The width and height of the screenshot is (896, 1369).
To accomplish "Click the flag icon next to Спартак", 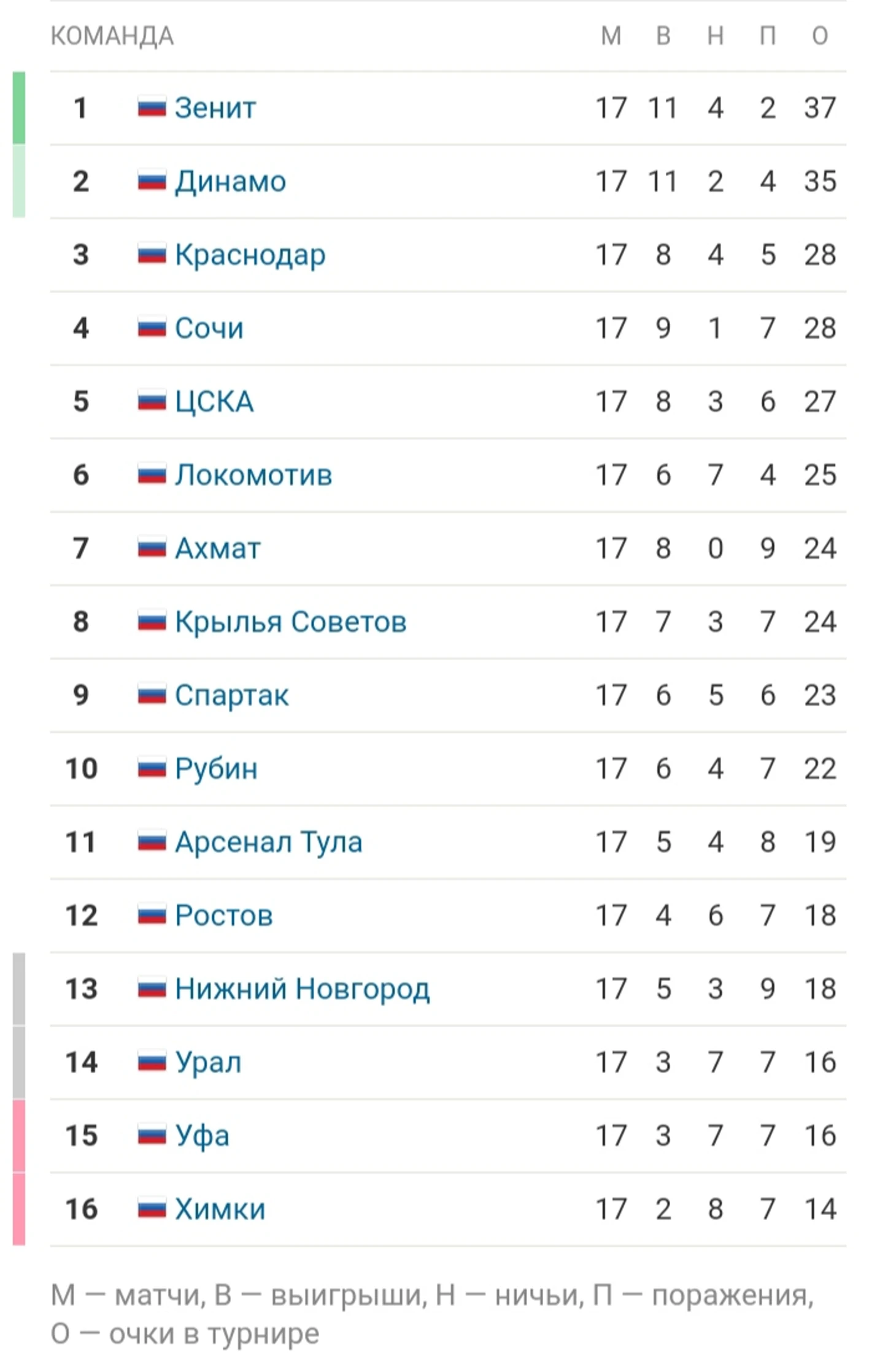I will point(152,695).
